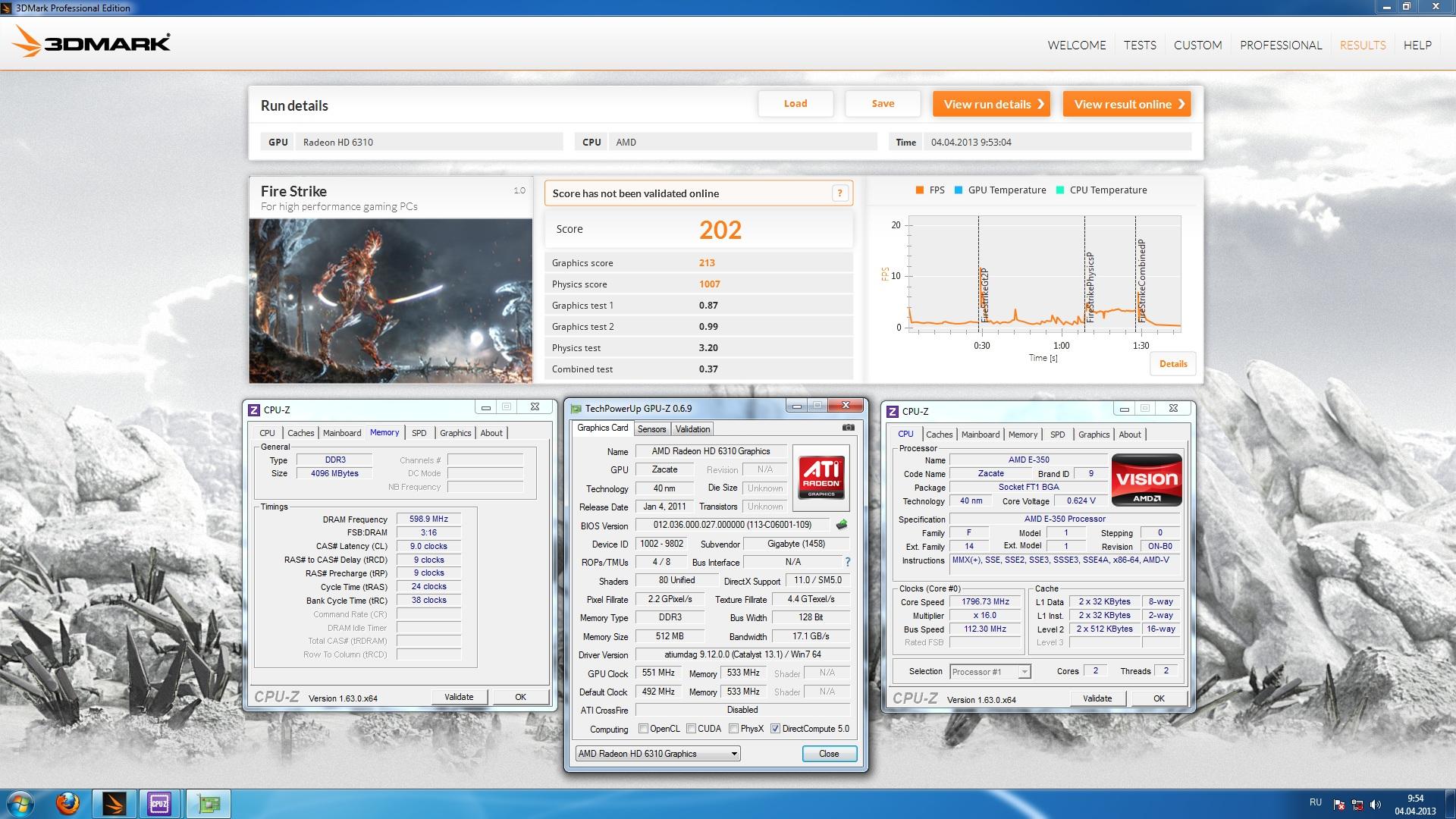Click the GPU name field Radeon HD 6310
The width and height of the screenshot is (1456, 819).
[430, 142]
